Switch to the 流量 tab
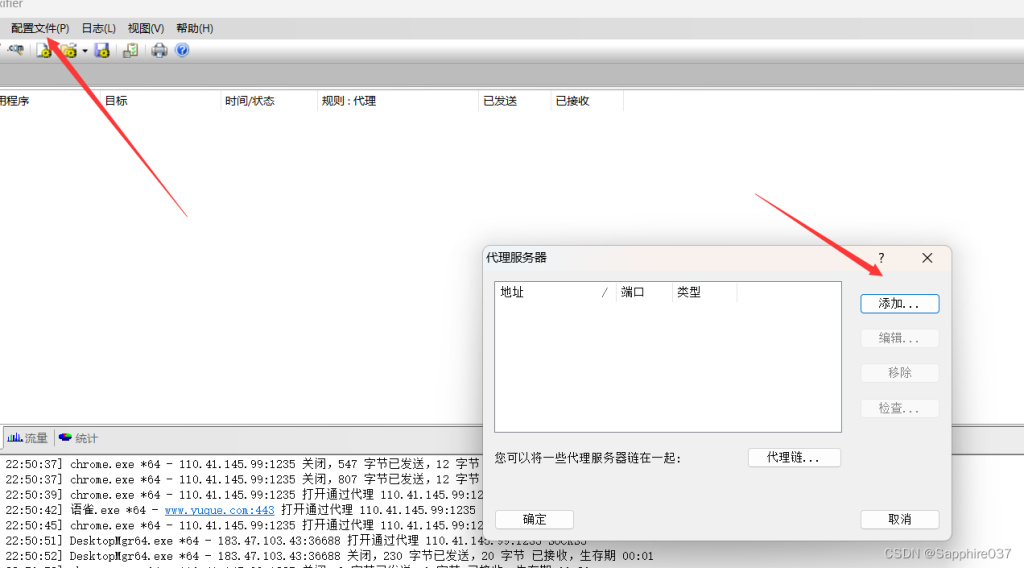The image size is (1024, 568). (28, 438)
